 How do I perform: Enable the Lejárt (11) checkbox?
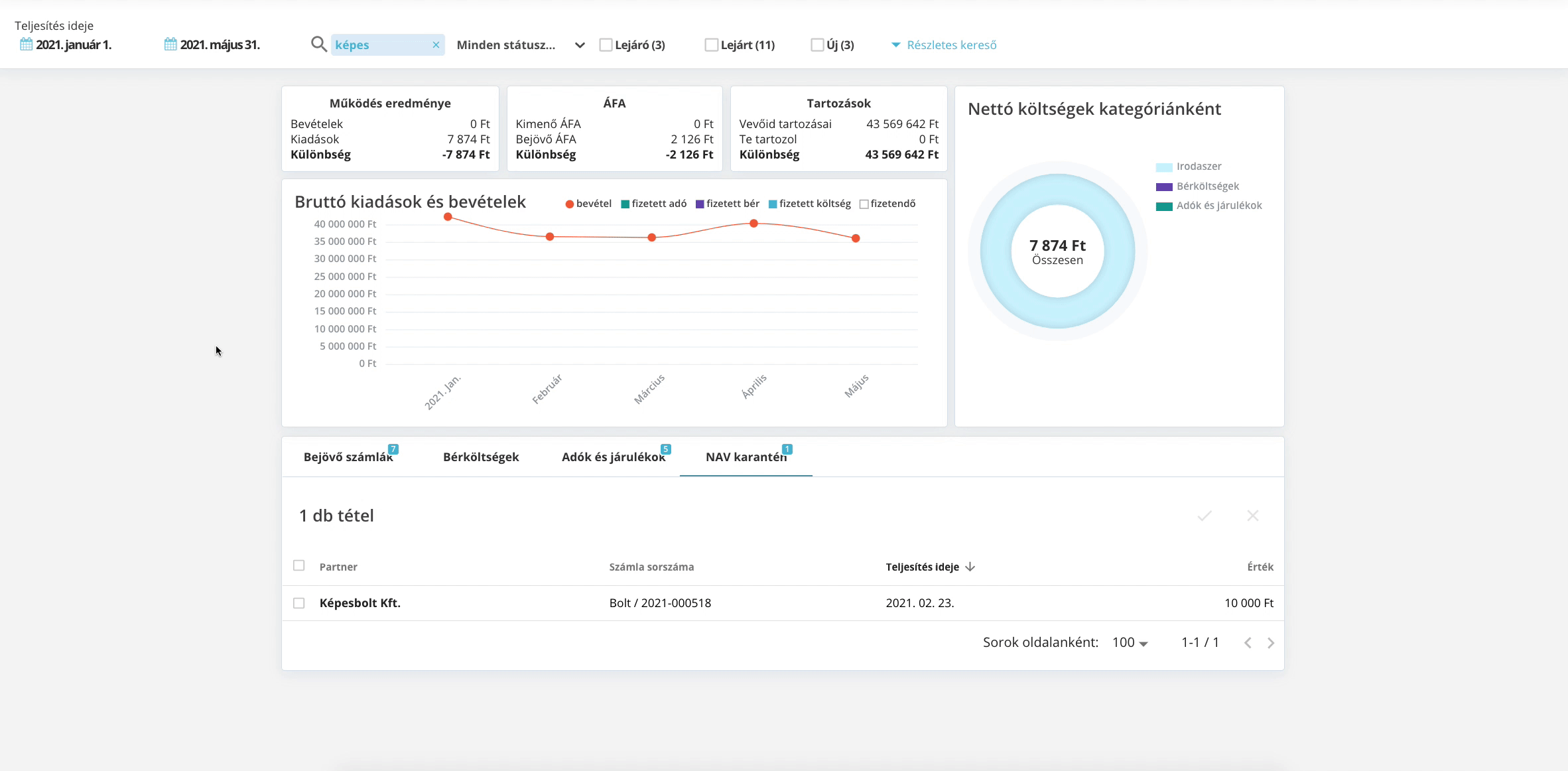(711, 45)
